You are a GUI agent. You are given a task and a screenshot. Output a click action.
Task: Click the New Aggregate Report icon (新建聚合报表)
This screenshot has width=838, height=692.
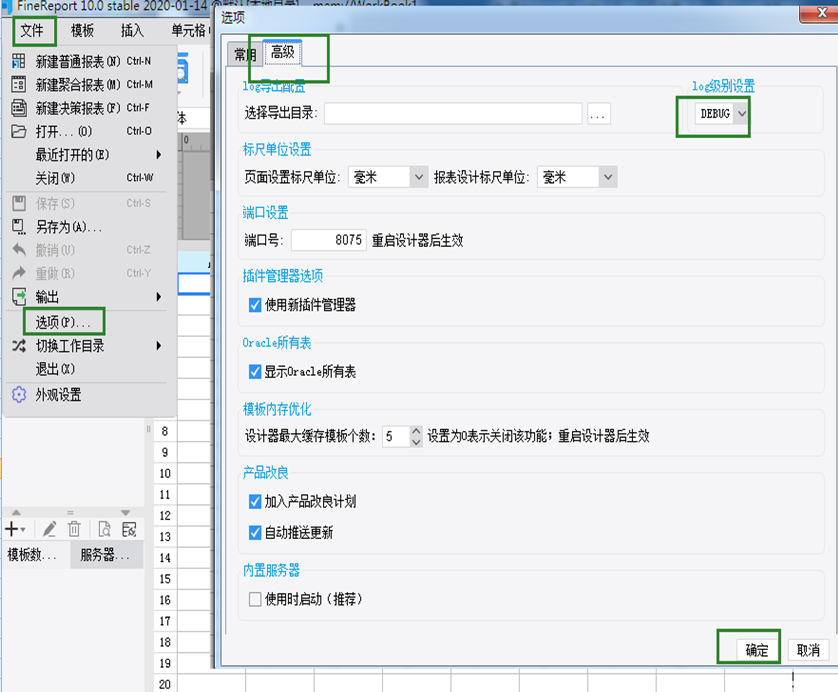19,84
